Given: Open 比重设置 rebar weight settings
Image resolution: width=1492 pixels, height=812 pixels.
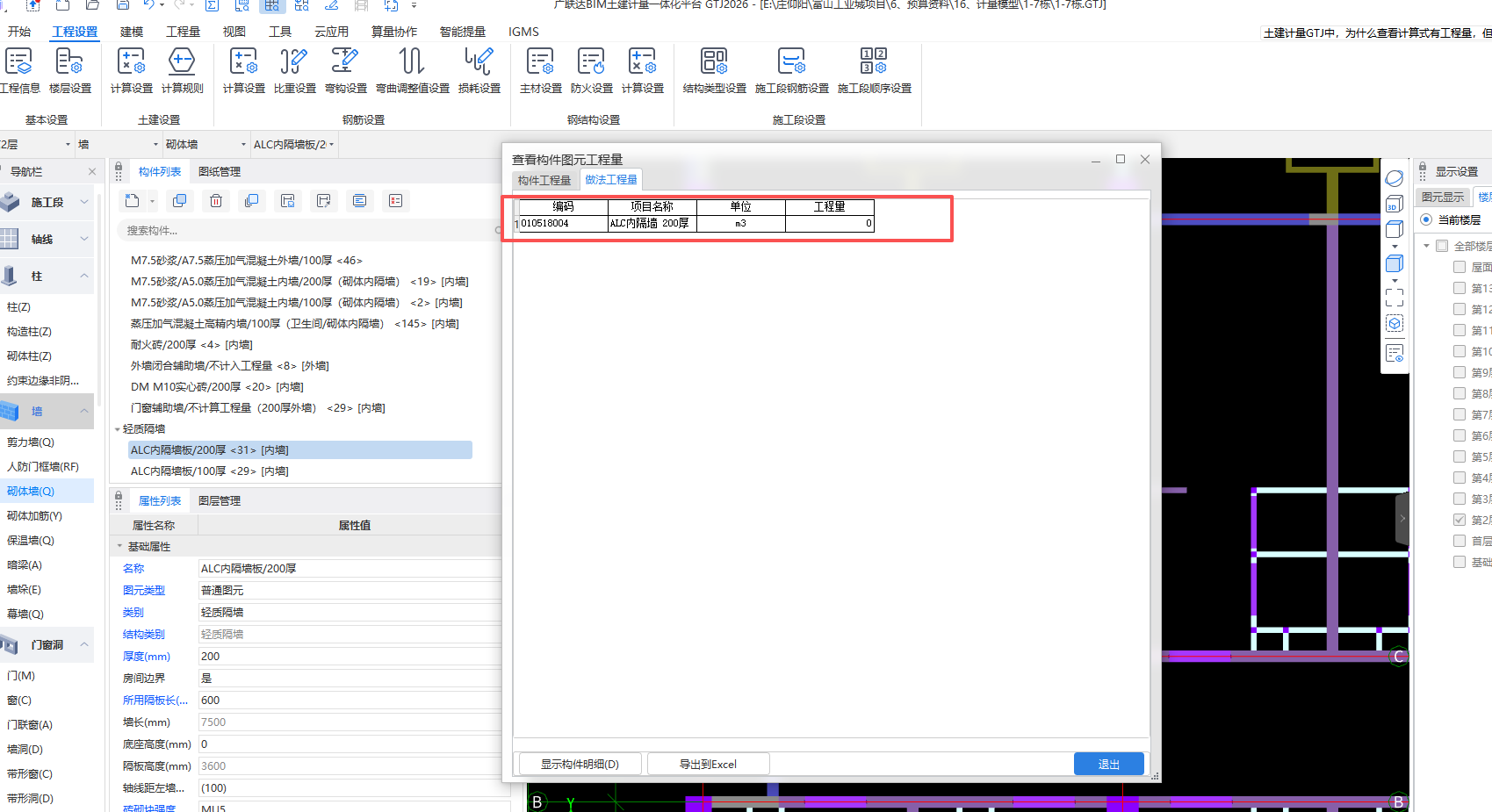Looking at the screenshot, I should (295, 70).
